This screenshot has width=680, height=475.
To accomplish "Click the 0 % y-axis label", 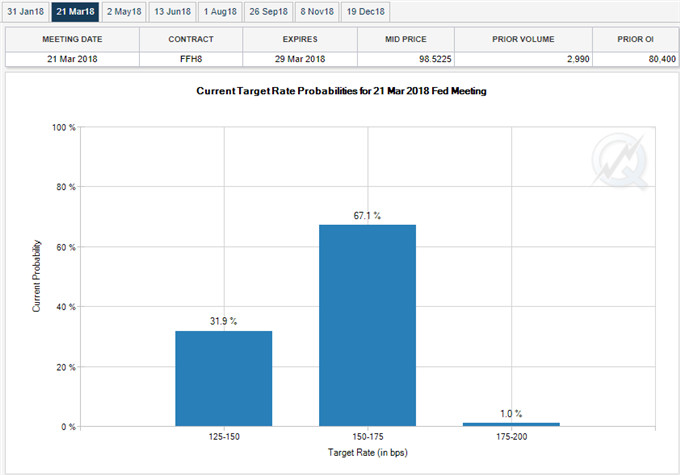I will 68,427.
